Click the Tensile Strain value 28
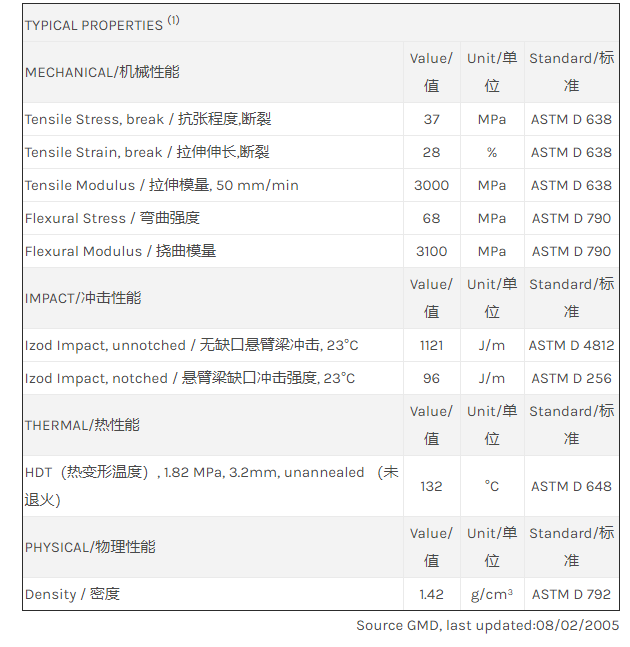This screenshot has height=647, width=630. [x=431, y=152]
